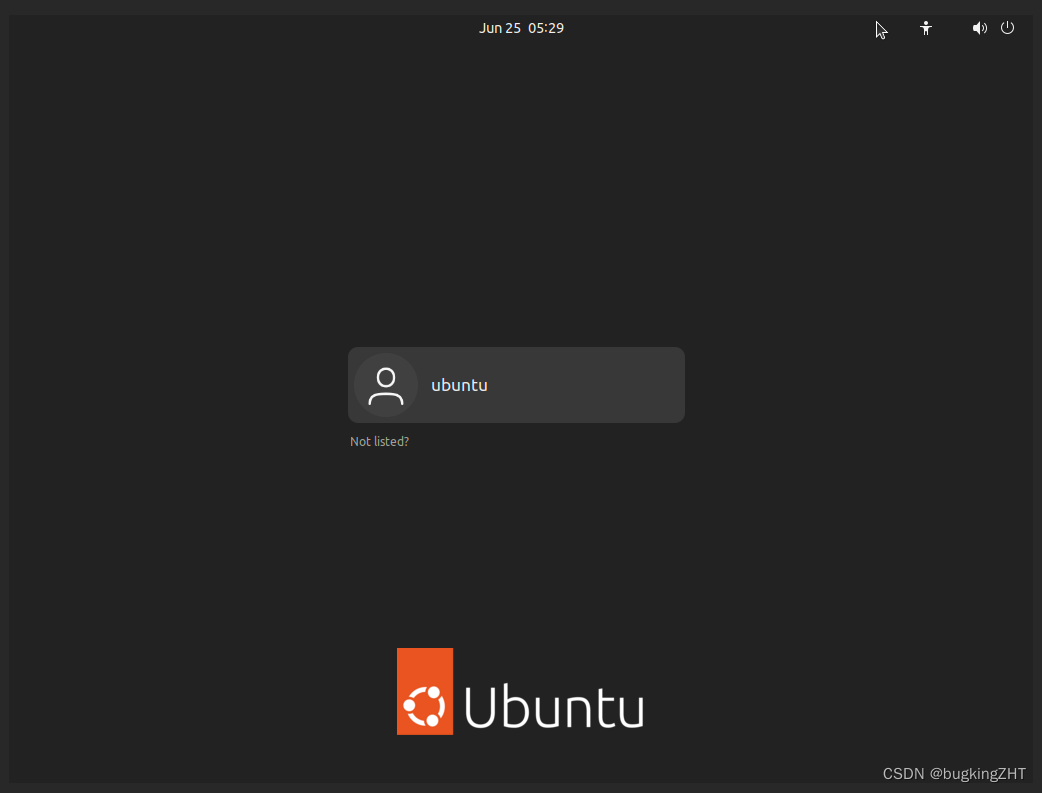Click the user avatar icon for ubuntu
Viewport: 1042px width, 793px height.
[385, 385]
